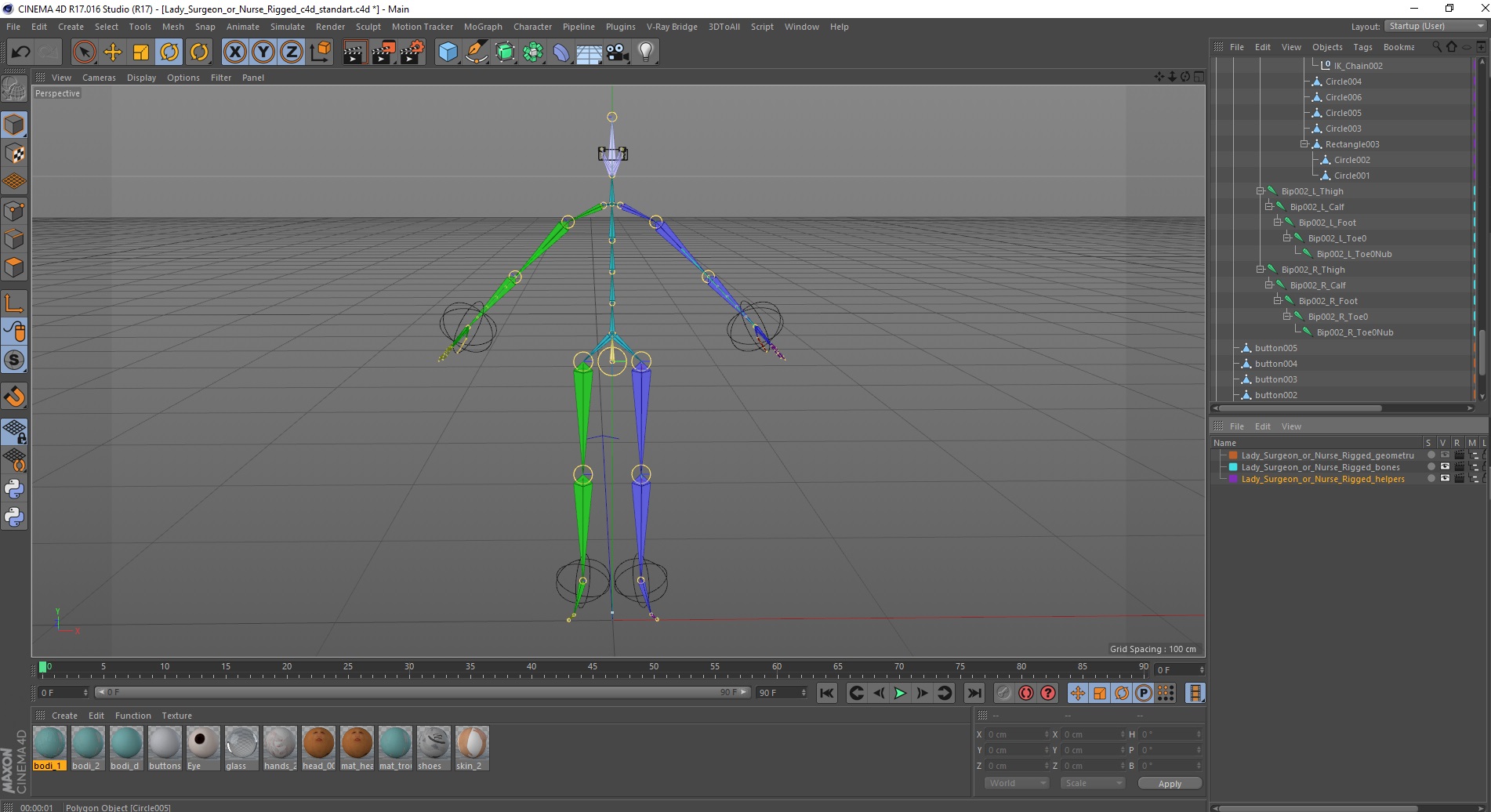
Task: Click Render View clapperboard icon
Action: [x=354, y=53]
